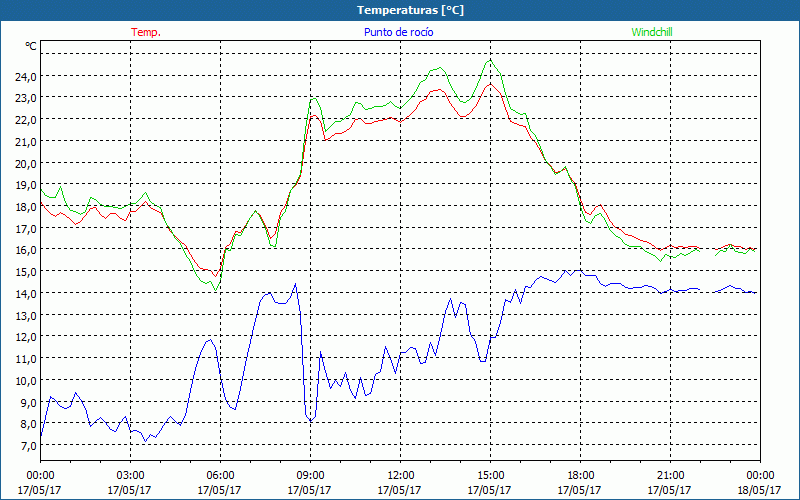Screen dimensions: 800x500
Task: Click the green 'Windchill' legend label
Action: (x=652, y=32)
